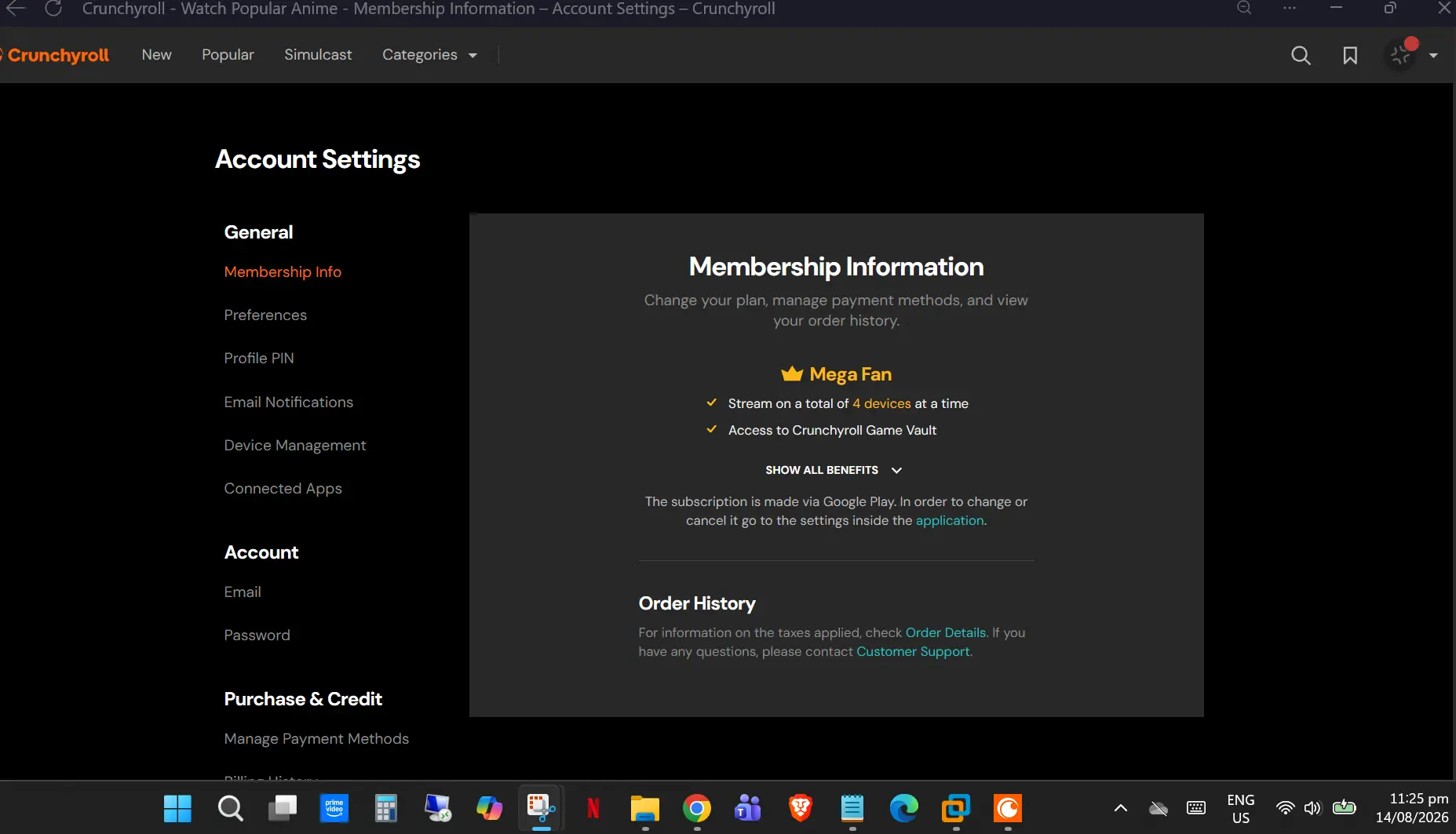1456x834 pixels.
Task: Open the Windows Start menu
Action: [177, 808]
